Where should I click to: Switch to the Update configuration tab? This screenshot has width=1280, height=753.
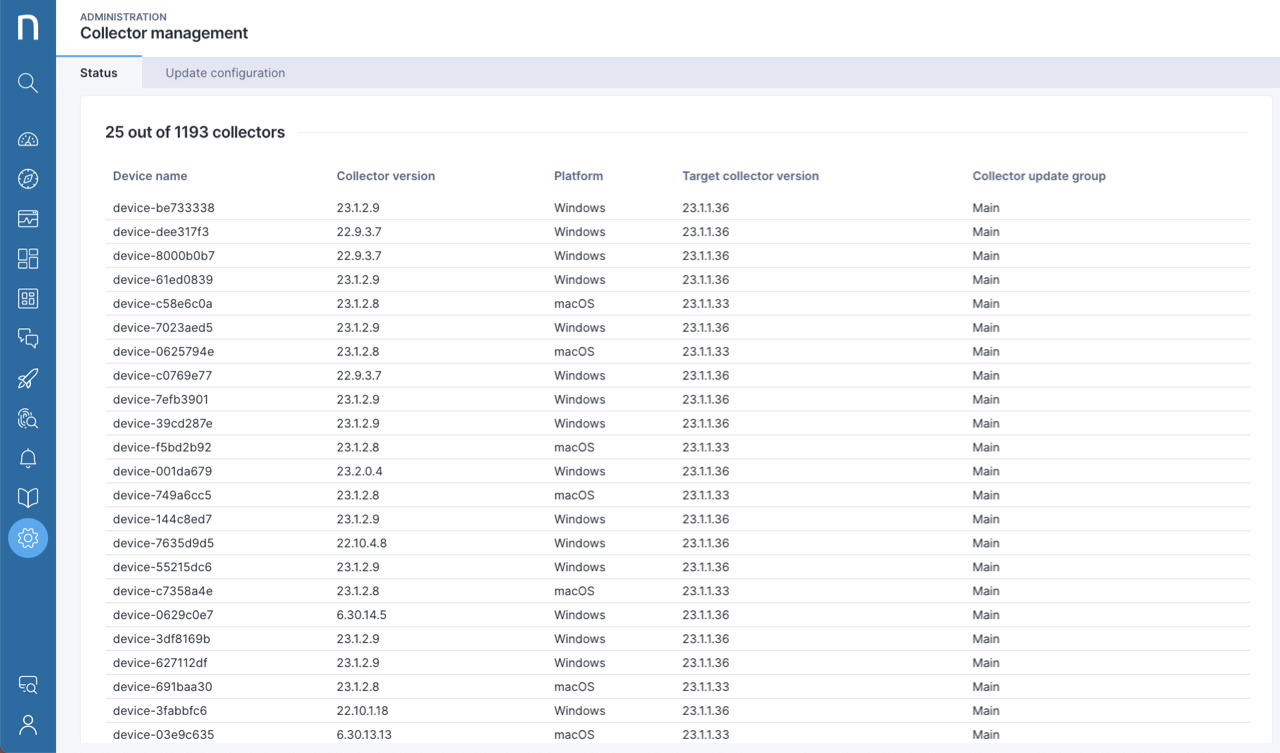pyautogui.click(x=225, y=72)
